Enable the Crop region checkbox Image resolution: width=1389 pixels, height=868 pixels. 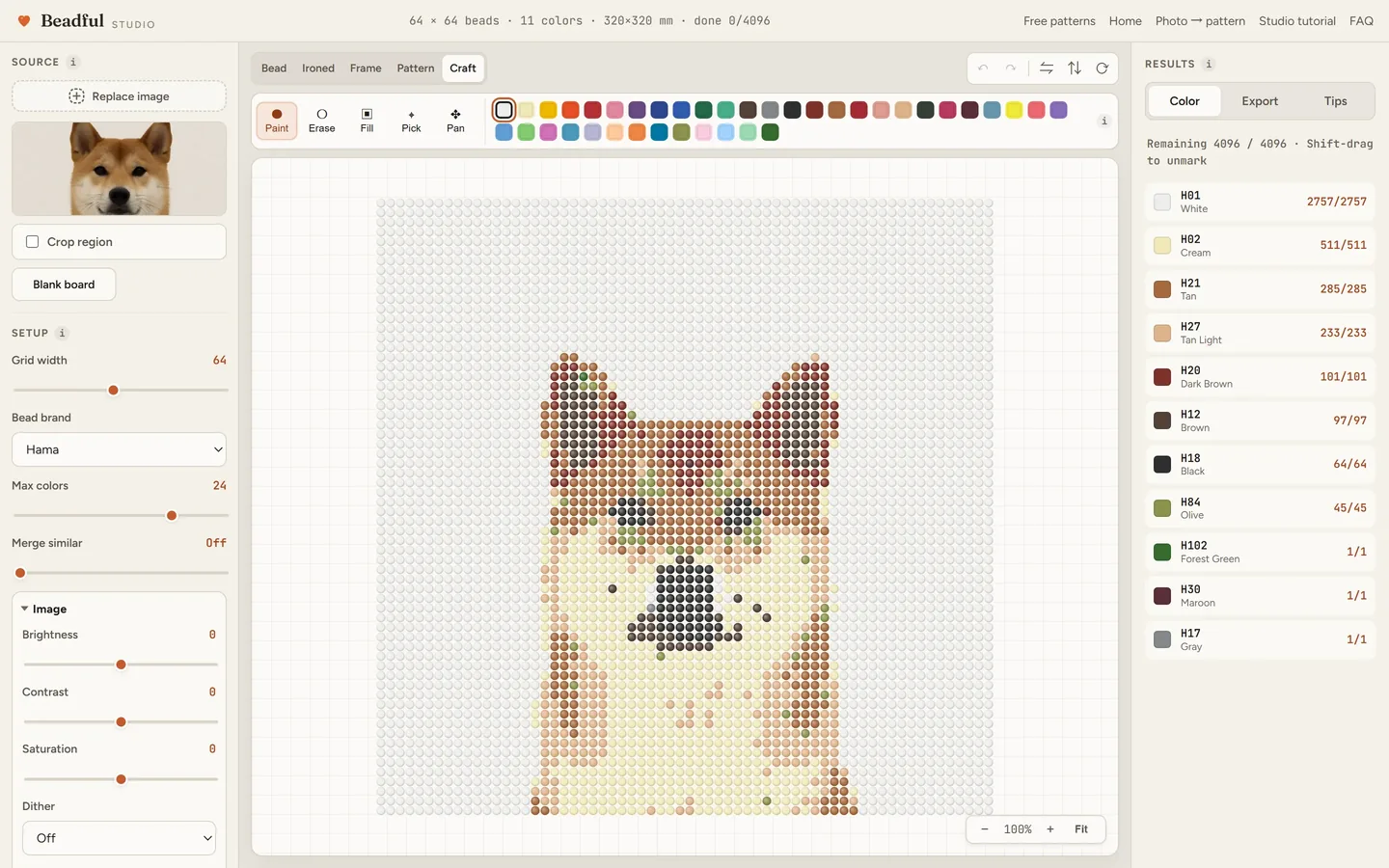pyautogui.click(x=33, y=242)
